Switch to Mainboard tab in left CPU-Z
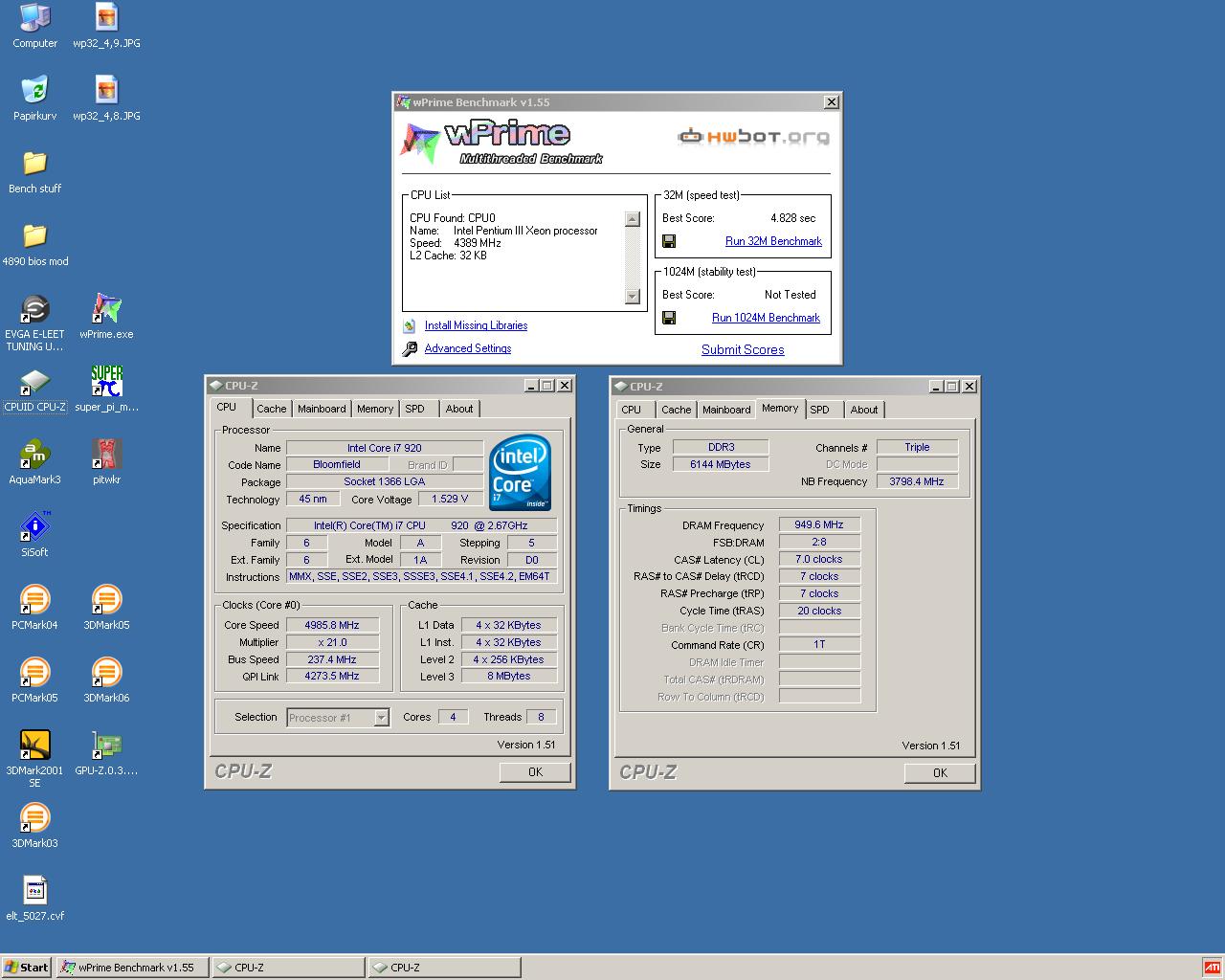The image size is (1225, 980). tap(322, 409)
